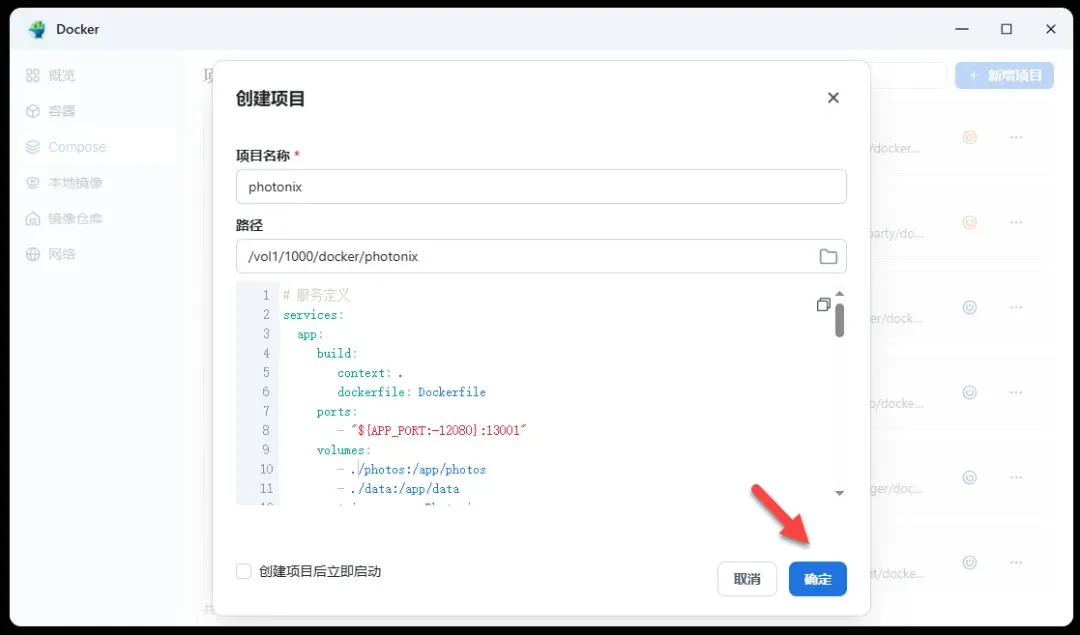Click the overview grid icon in sidebar
Viewport: 1080px width, 635px height.
[x=33, y=75]
